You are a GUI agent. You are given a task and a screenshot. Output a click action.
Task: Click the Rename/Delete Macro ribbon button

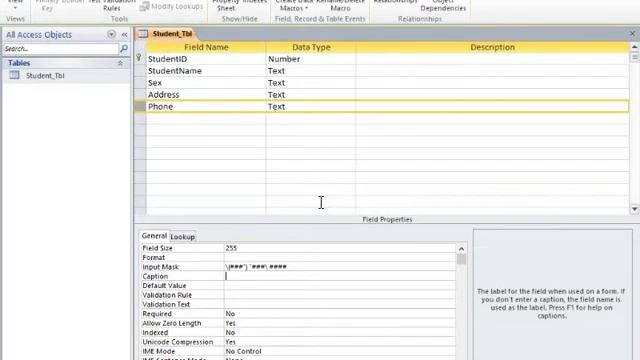(x=340, y=5)
